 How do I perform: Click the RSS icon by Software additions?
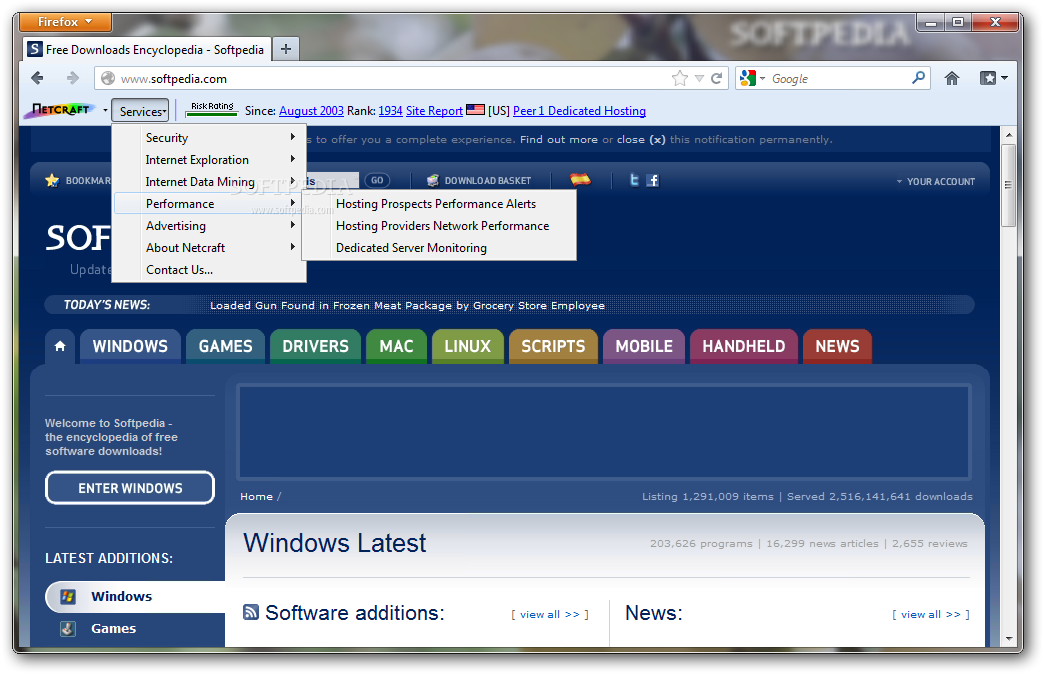pos(251,612)
